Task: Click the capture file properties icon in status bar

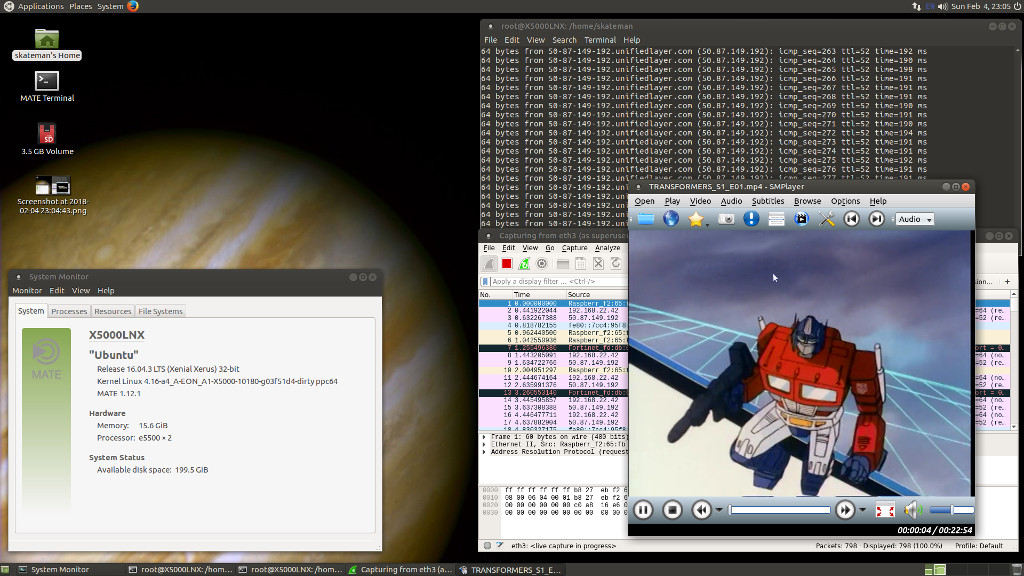Action: [500, 545]
